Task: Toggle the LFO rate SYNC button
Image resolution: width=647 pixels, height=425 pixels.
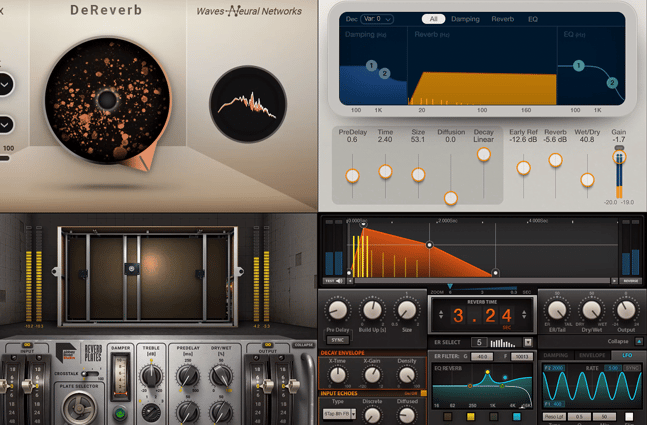Action: (x=632, y=368)
